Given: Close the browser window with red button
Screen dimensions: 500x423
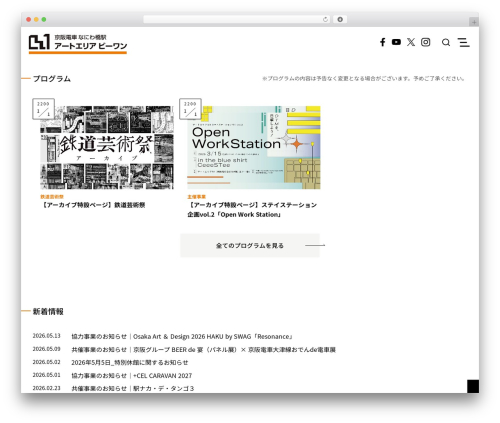Looking at the screenshot, I should [x=29, y=19].
